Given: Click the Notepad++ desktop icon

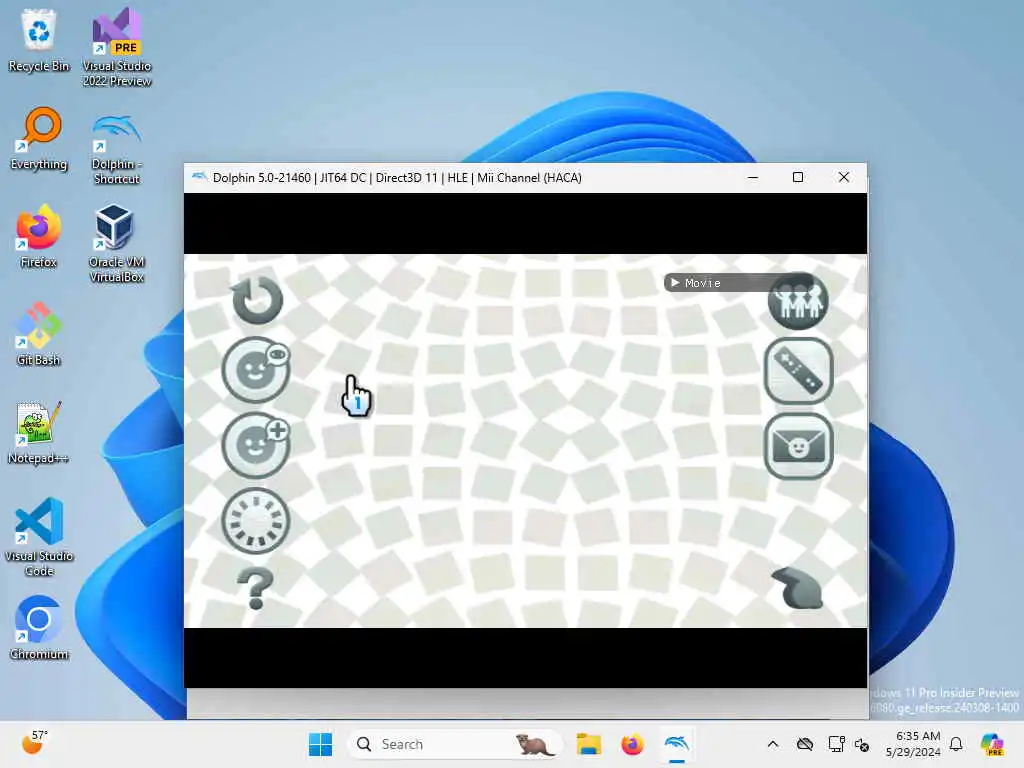Looking at the screenshot, I should tap(39, 432).
